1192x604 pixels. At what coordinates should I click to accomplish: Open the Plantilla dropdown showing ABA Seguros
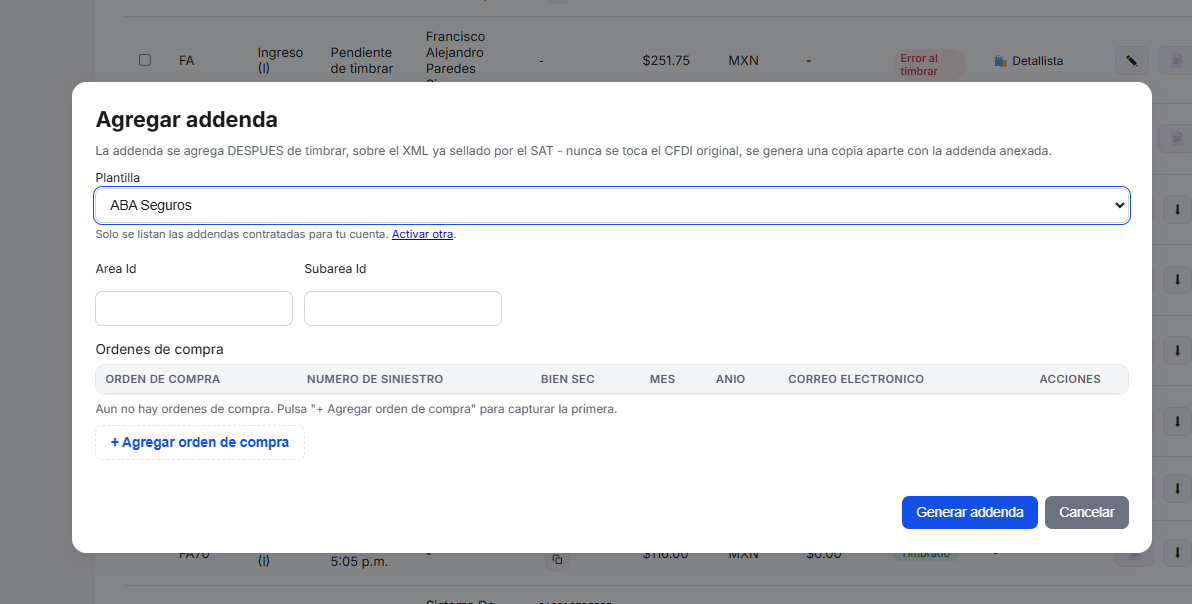point(612,205)
